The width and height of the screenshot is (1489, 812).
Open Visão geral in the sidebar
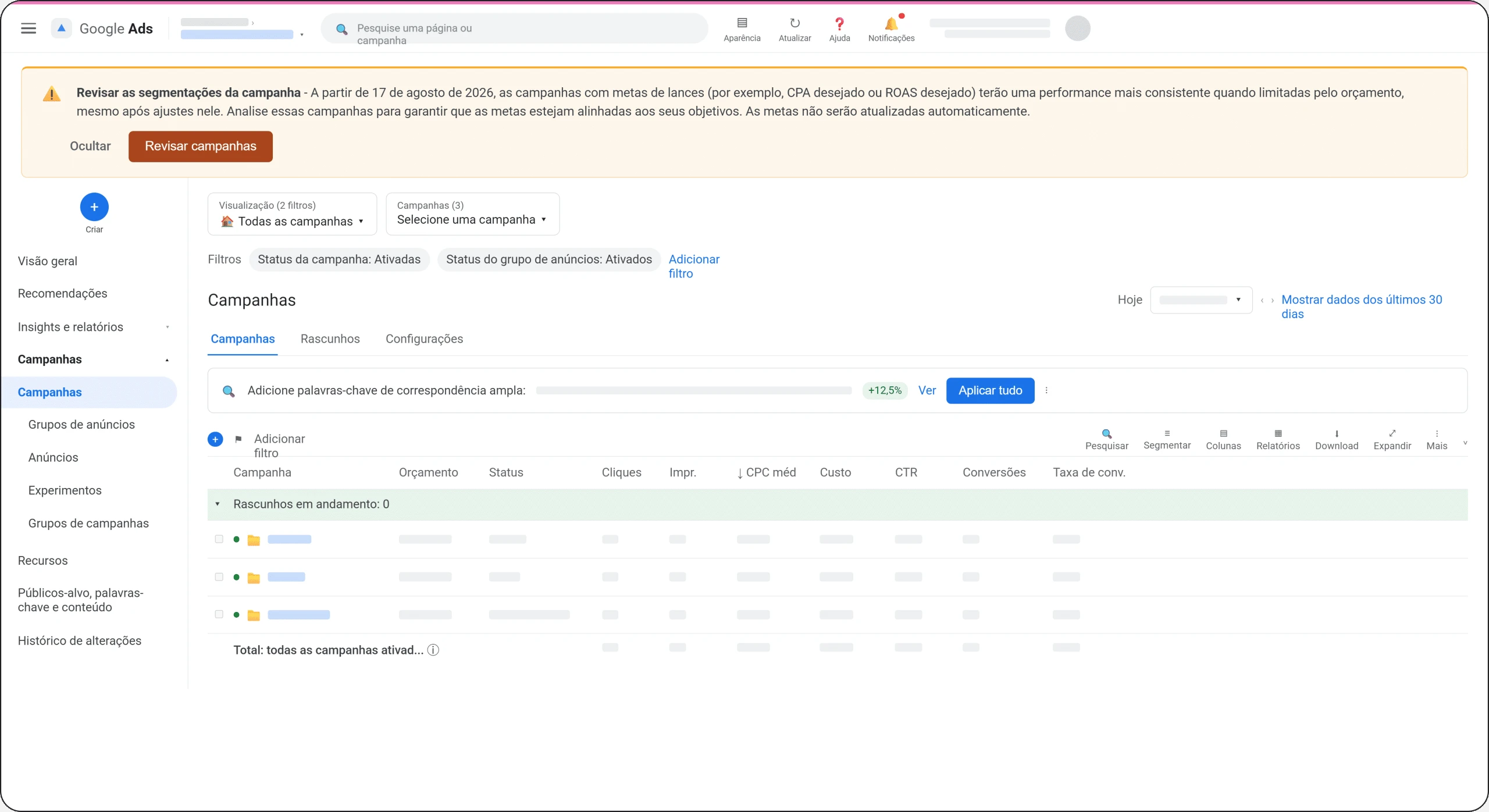[48, 261]
